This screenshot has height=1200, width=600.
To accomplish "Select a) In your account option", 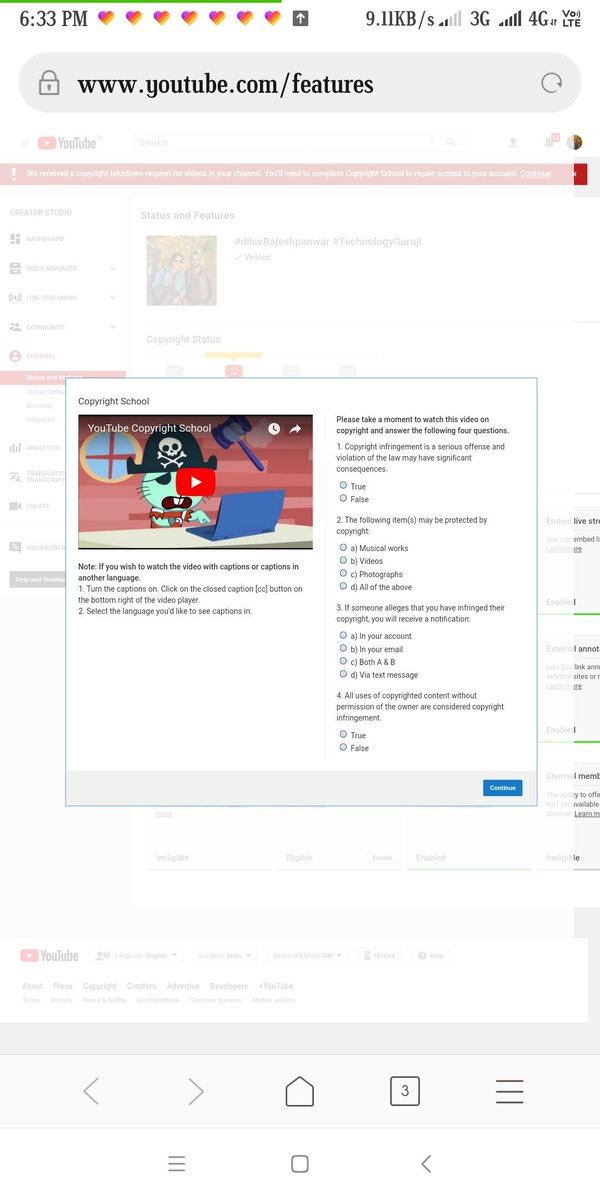I will click(343, 635).
